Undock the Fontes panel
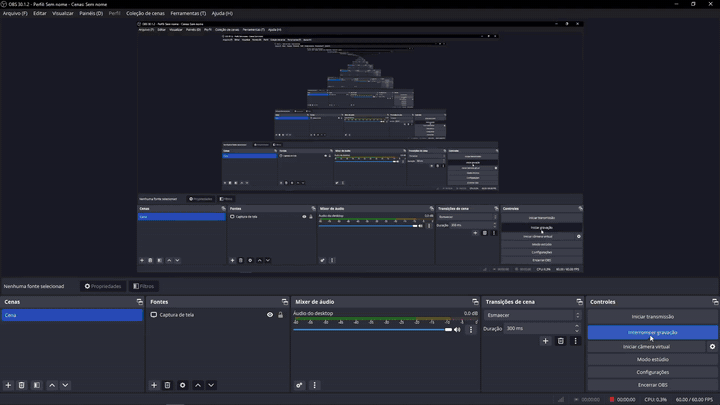 (285, 302)
